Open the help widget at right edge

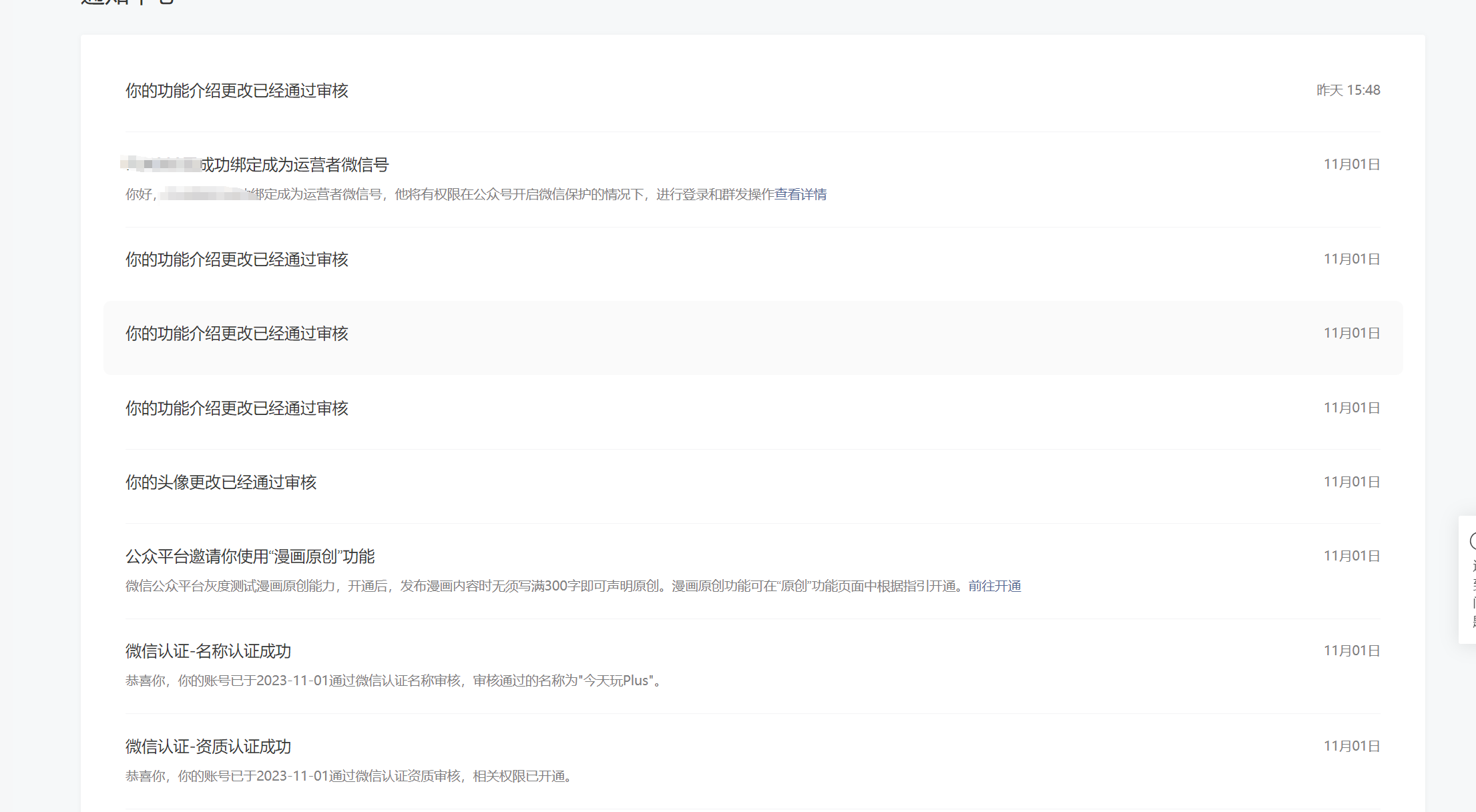click(1469, 579)
